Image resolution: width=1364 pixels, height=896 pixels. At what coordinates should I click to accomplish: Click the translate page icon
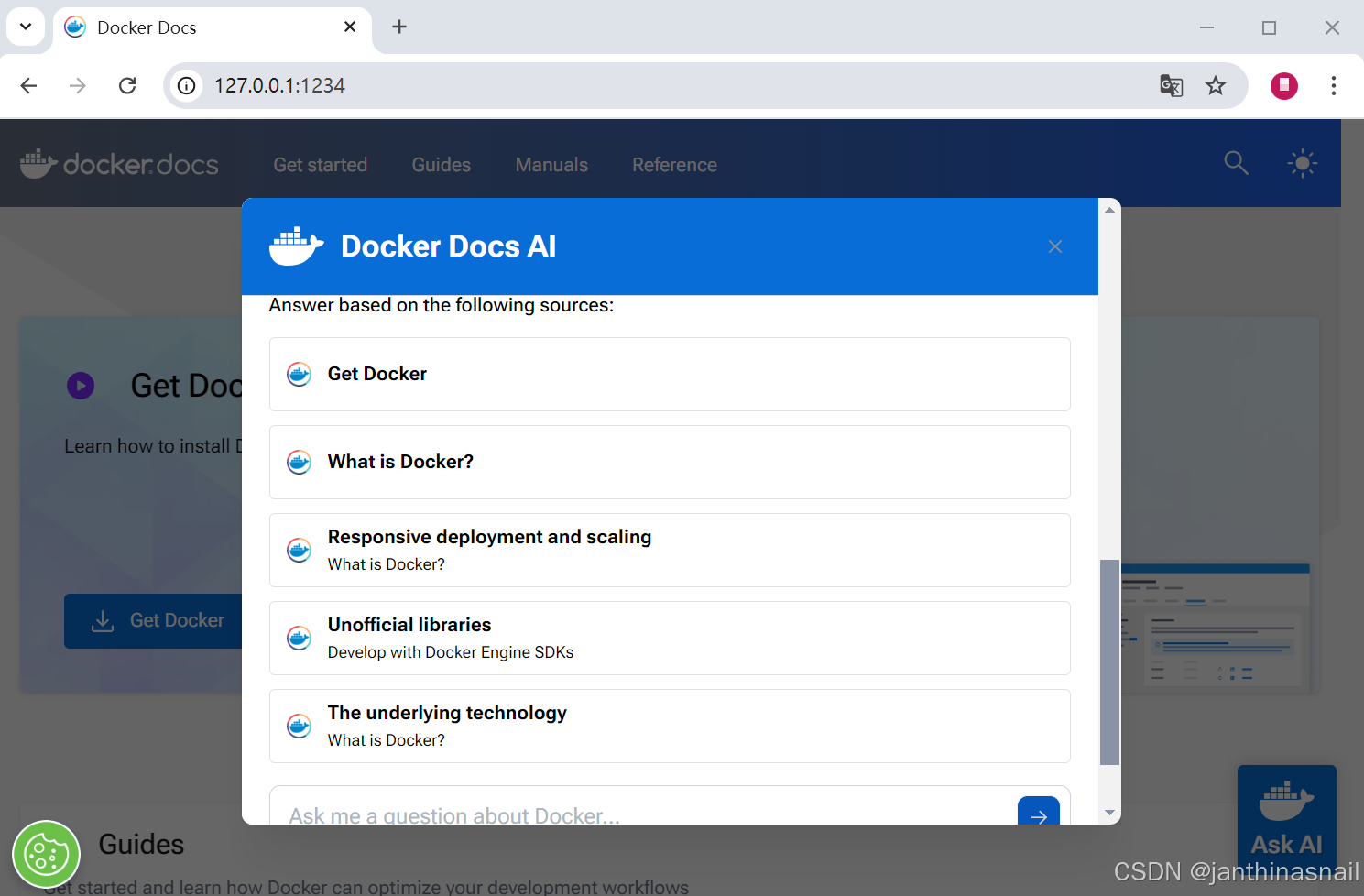coord(1171,85)
